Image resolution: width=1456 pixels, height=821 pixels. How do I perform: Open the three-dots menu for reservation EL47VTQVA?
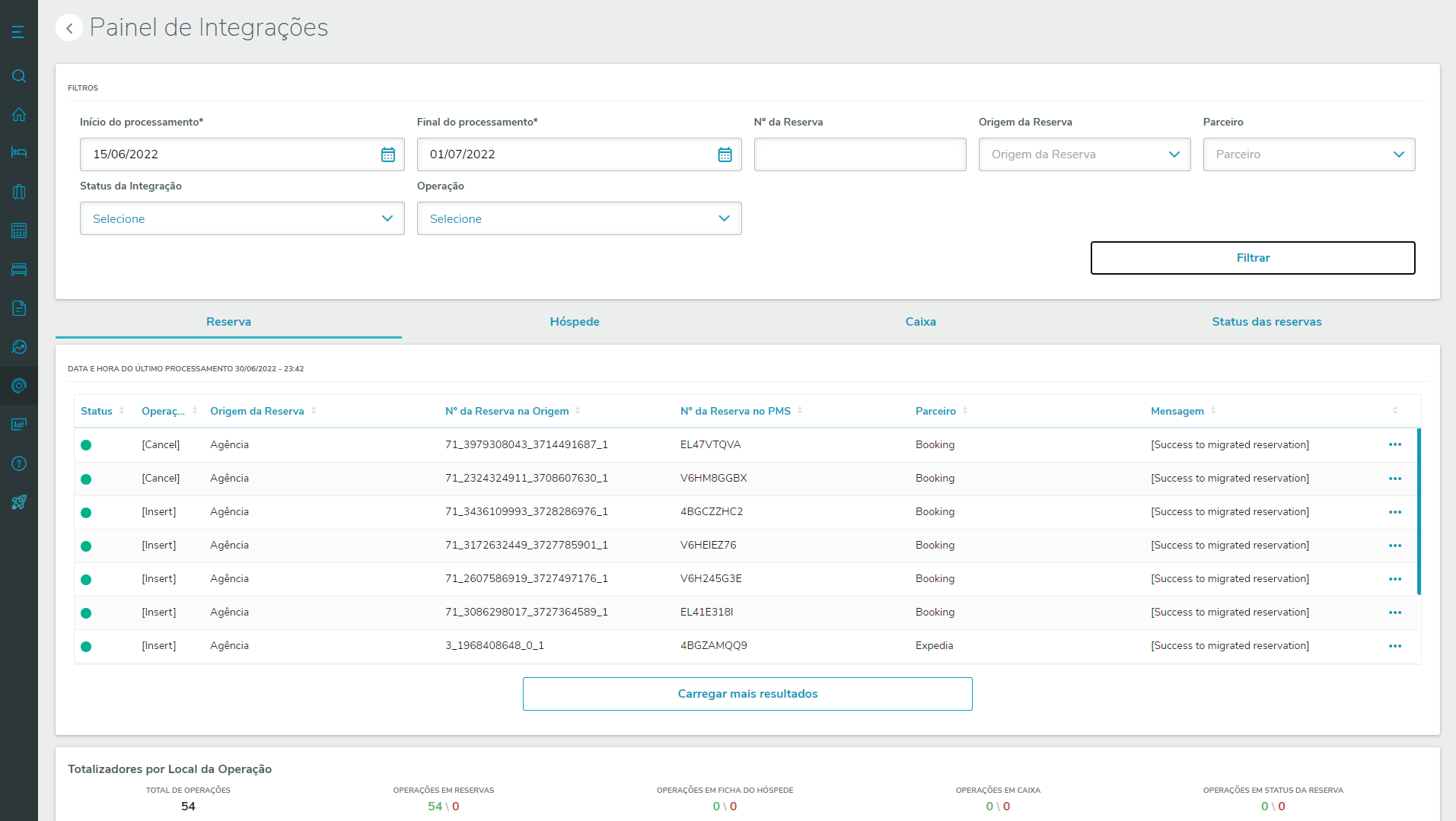coord(1394,445)
